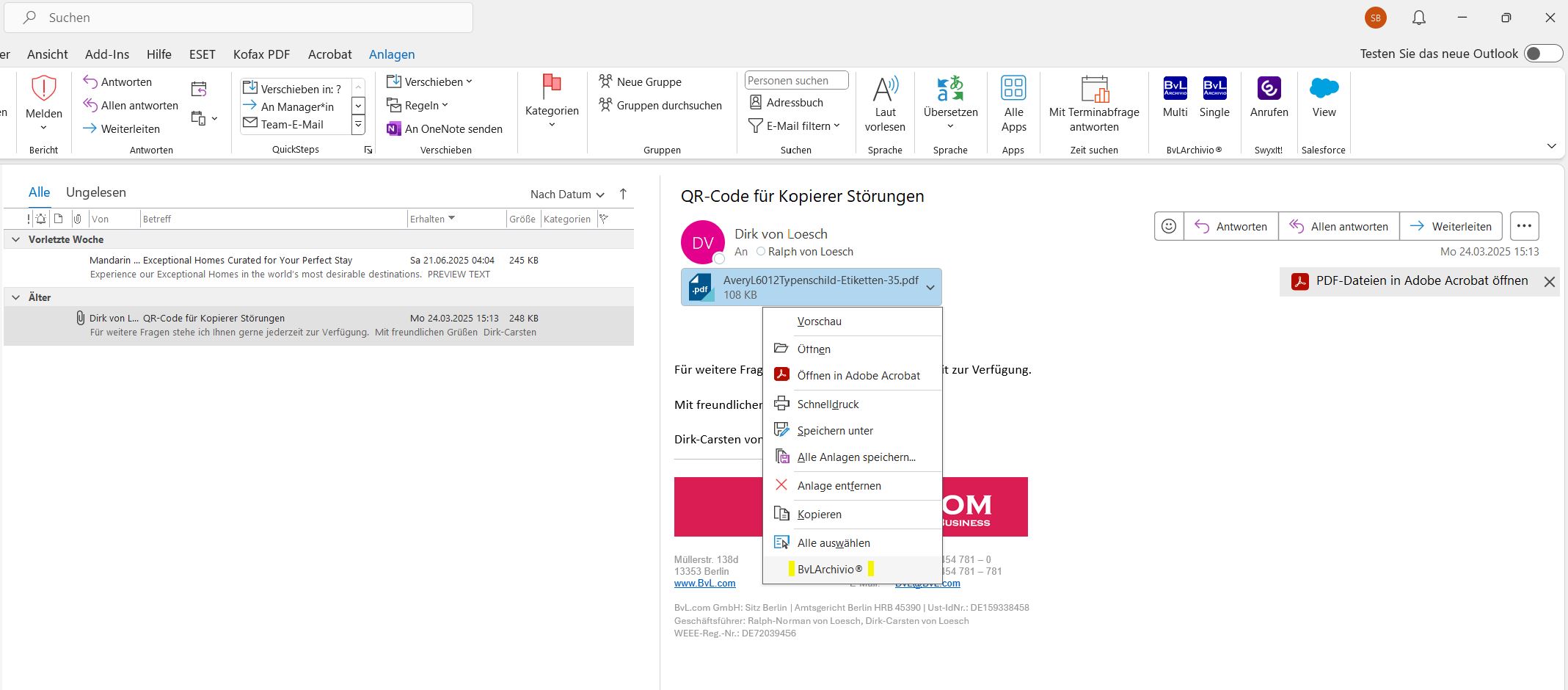Toggle sort direction arrow next to Nach Datum

[623, 194]
